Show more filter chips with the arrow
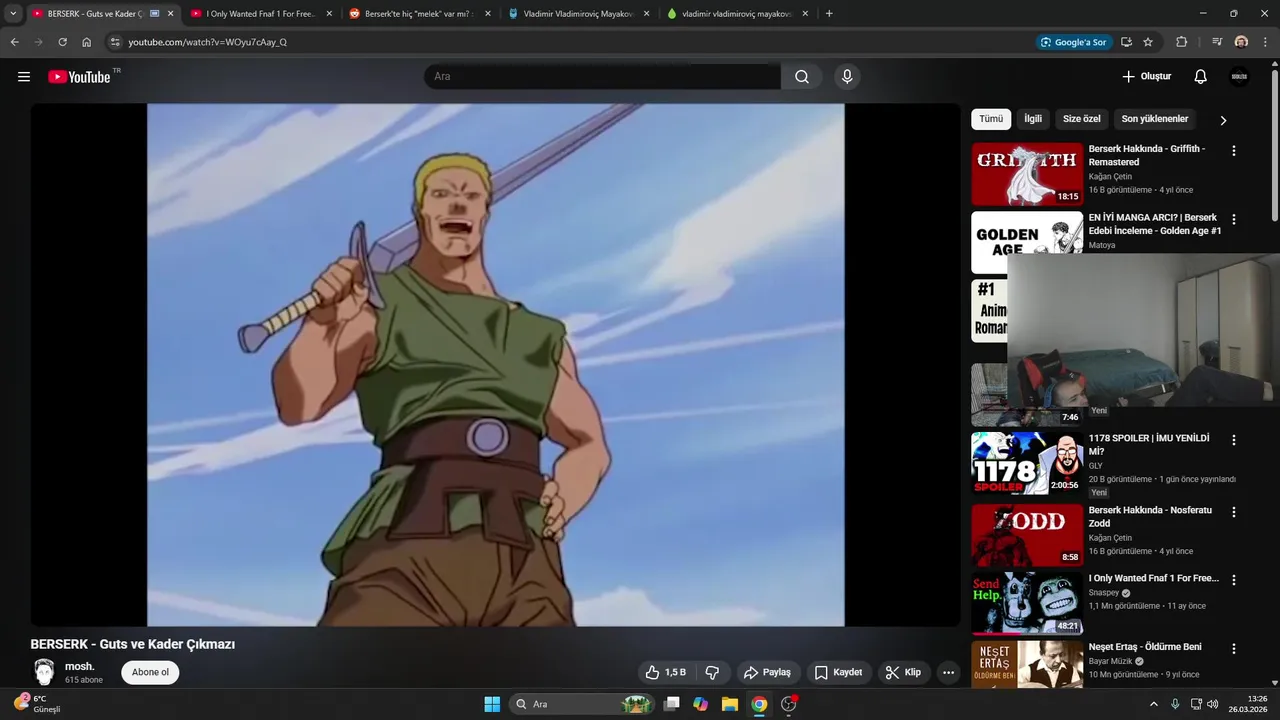Image resolution: width=1280 pixels, height=720 pixels. [x=1223, y=120]
